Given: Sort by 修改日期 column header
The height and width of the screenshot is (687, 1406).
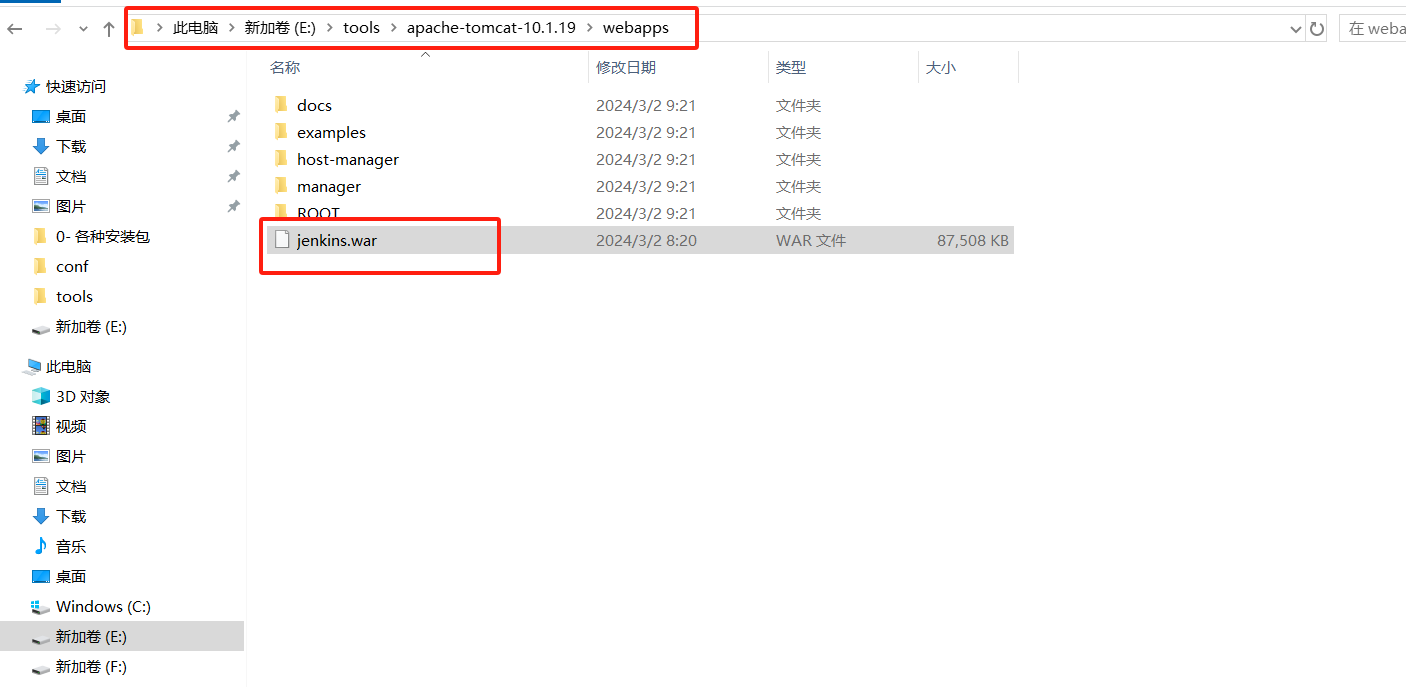Looking at the screenshot, I should [x=626, y=67].
